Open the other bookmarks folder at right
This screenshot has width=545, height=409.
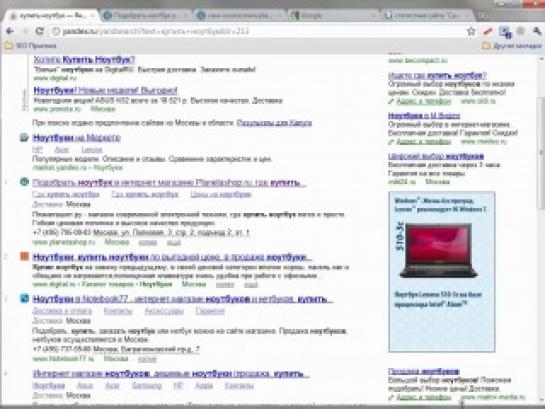pos(512,46)
